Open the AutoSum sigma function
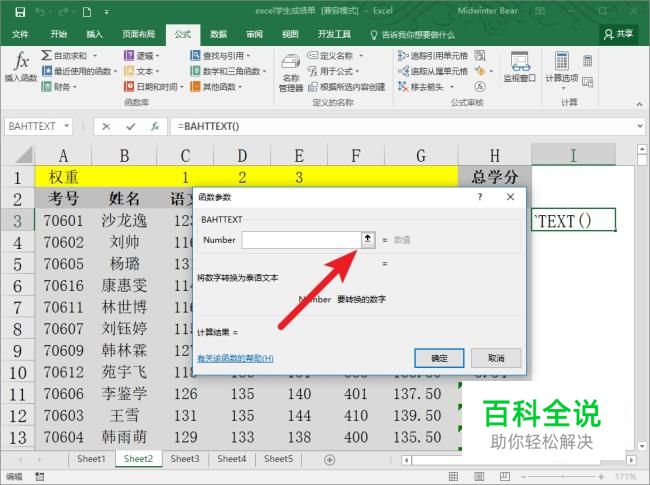 pyautogui.click(x=64, y=56)
